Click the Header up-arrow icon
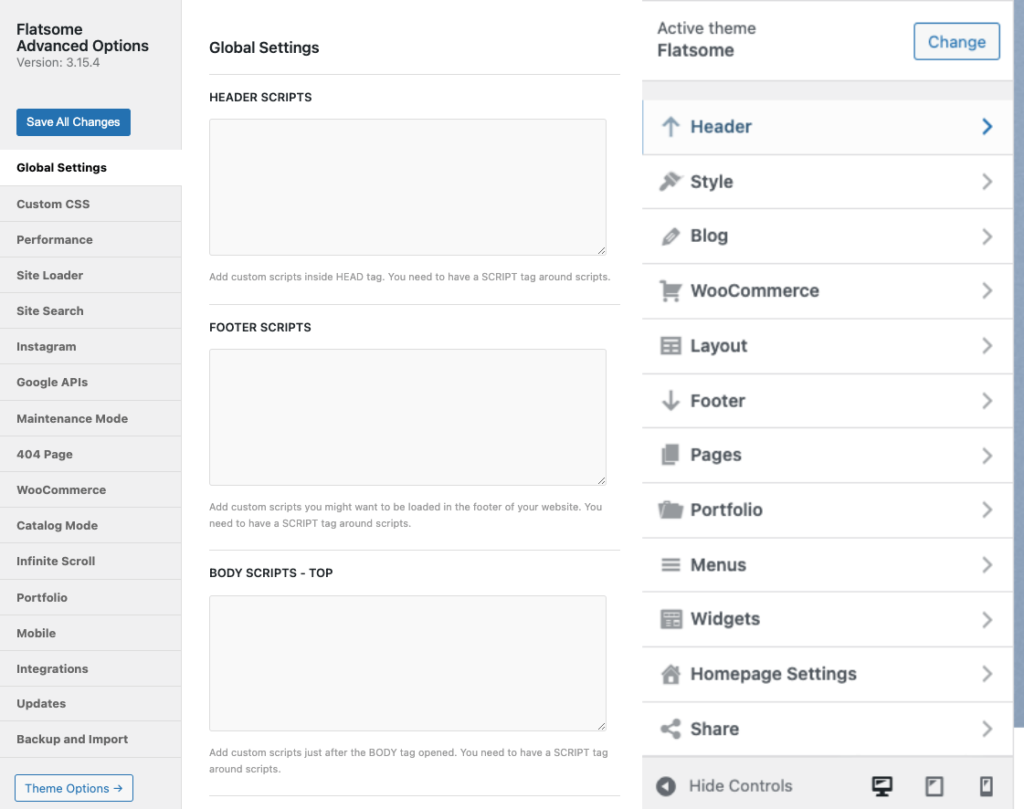 [670, 127]
